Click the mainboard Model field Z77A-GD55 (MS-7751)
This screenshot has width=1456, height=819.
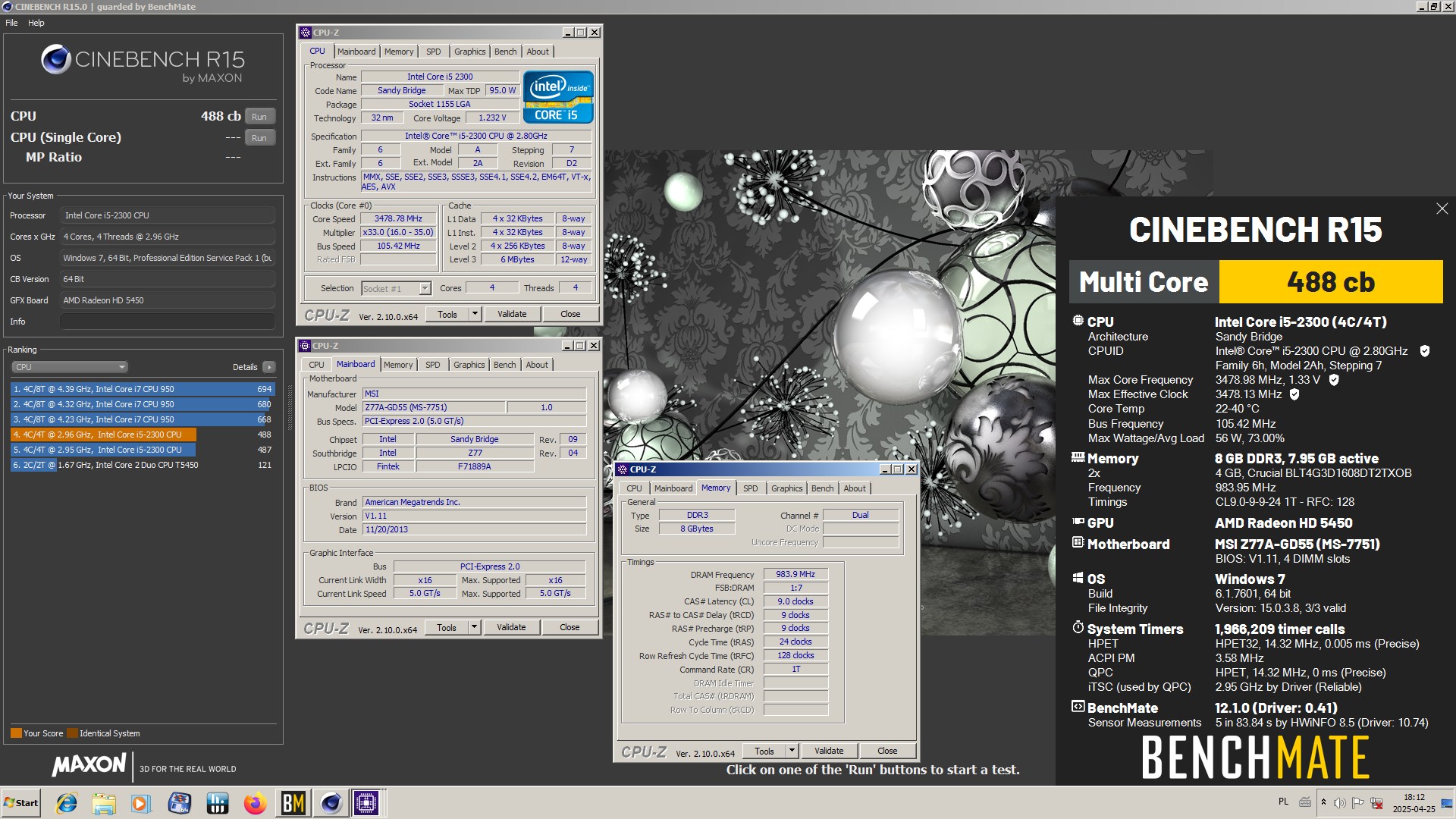click(x=433, y=407)
